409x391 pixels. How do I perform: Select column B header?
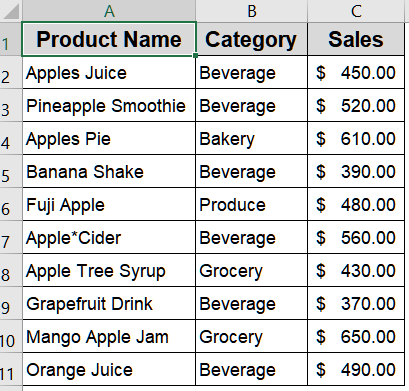coord(252,11)
